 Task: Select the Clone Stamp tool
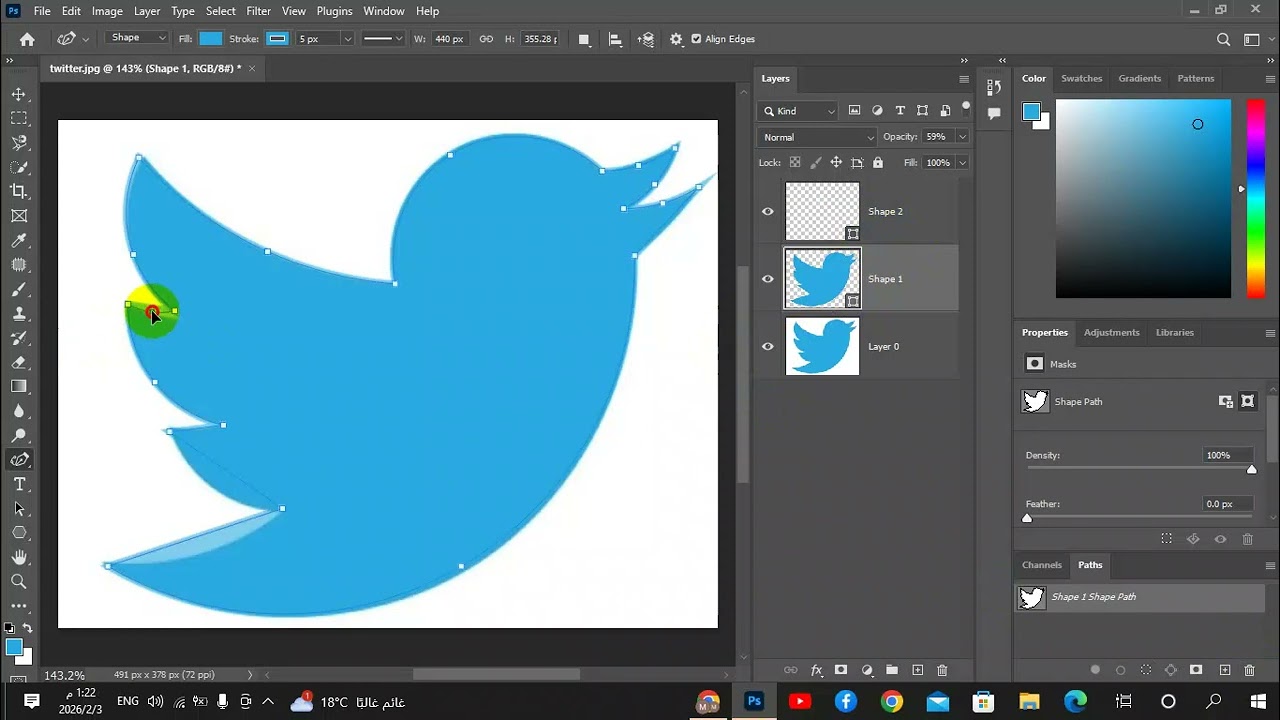(19, 313)
